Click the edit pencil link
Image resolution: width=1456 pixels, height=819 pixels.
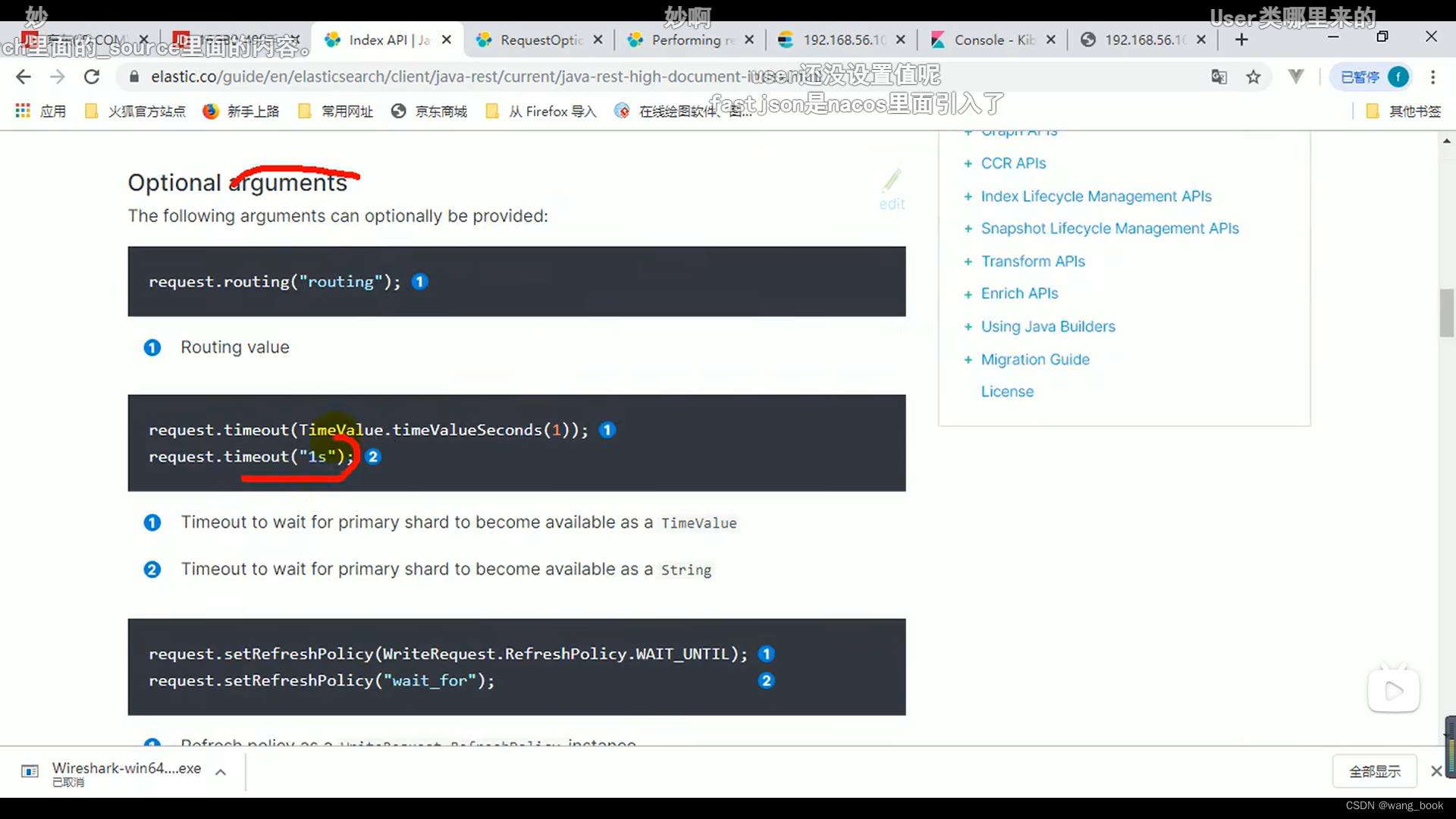(892, 190)
